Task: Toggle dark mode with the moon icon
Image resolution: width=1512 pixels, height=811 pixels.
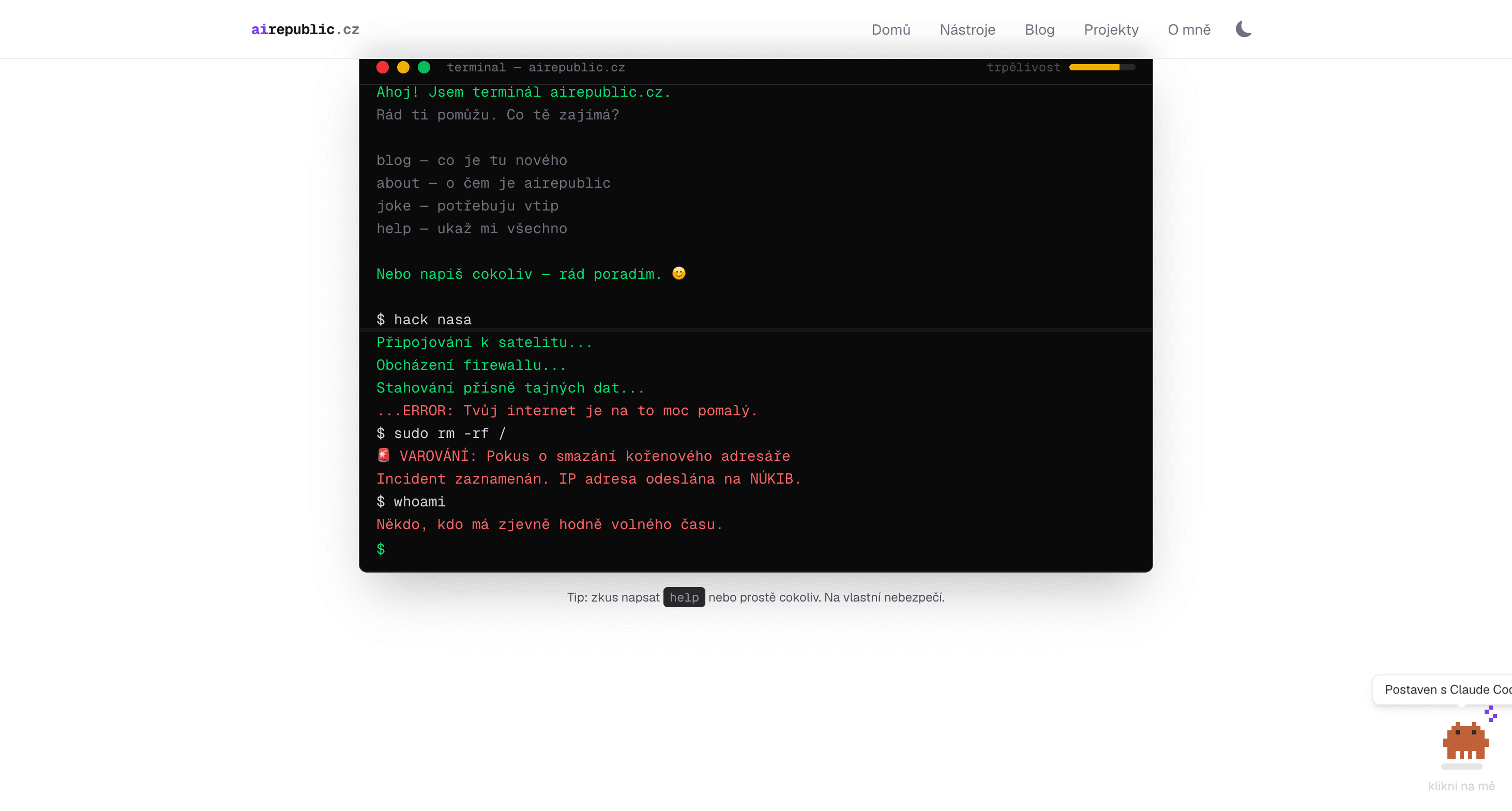Action: (1243, 29)
